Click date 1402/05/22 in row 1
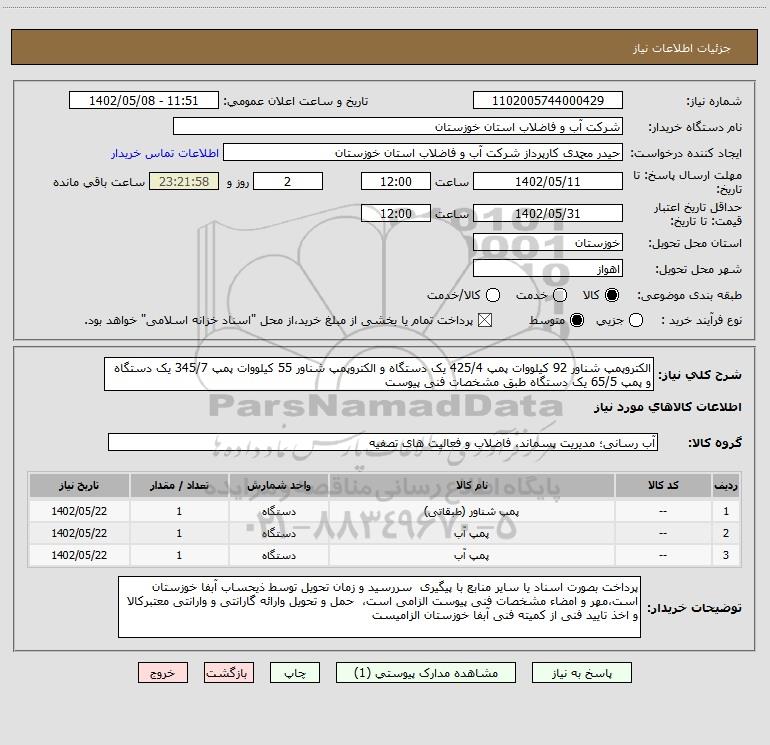The image size is (770, 745). click(79, 511)
